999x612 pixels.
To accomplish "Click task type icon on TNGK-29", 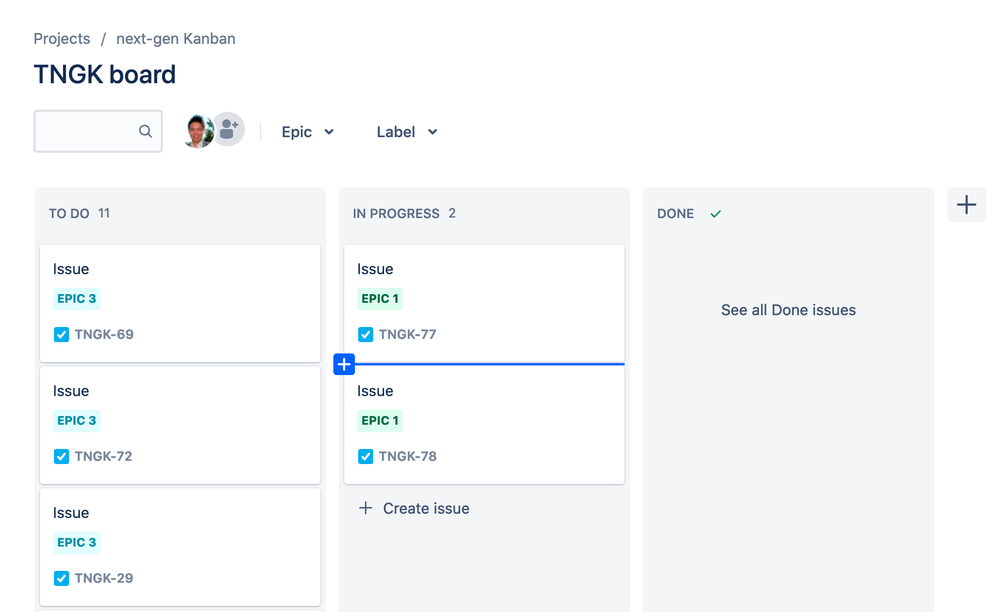I will coord(61,578).
